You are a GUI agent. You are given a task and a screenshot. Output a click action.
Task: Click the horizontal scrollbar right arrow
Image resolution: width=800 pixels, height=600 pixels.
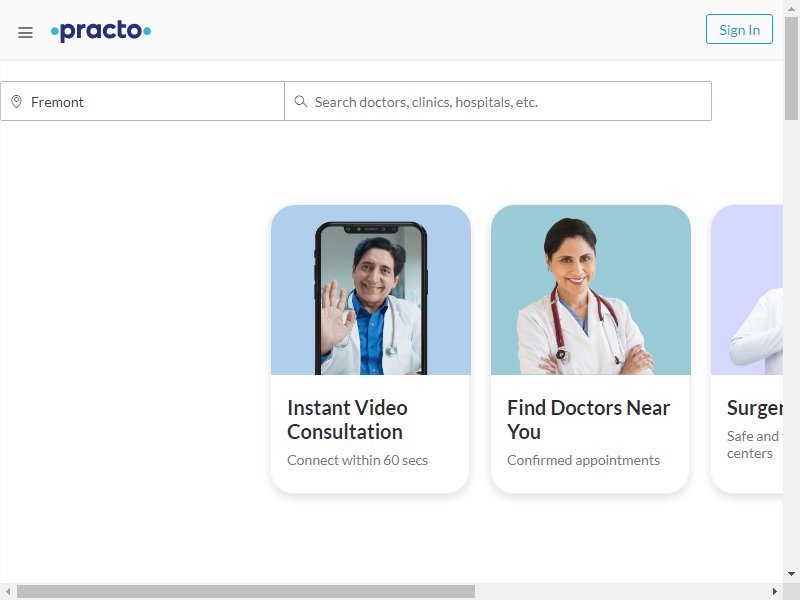click(775, 591)
